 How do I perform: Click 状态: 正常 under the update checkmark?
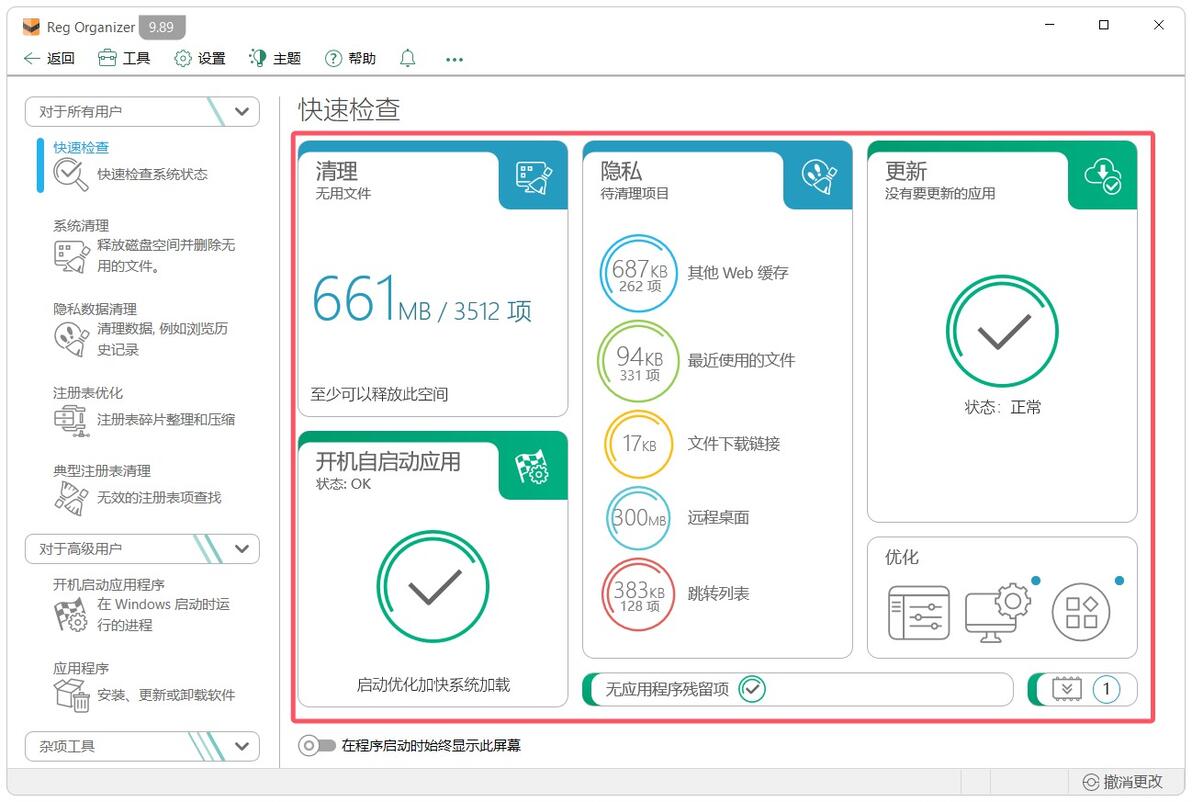pyautogui.click(x=1003, y=407)
